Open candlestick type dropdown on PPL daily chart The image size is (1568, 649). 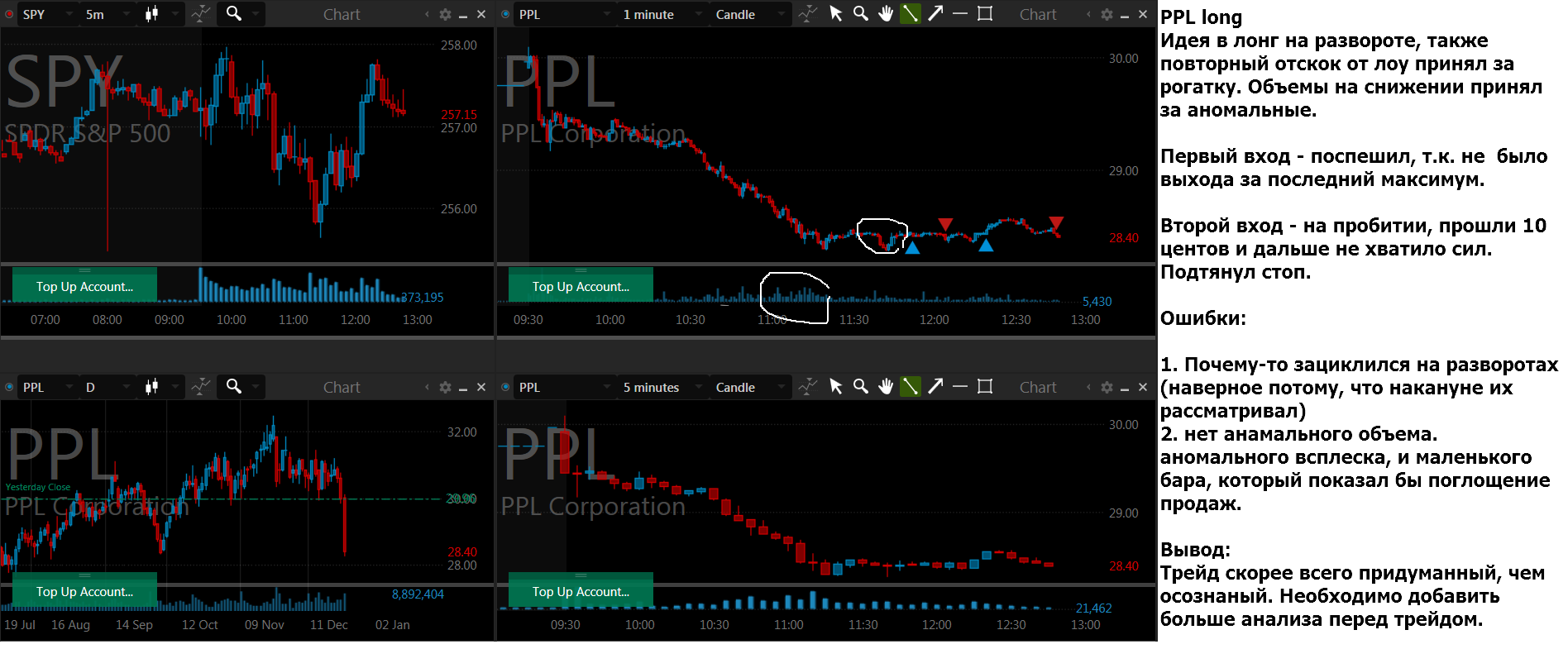click(162, 387)
